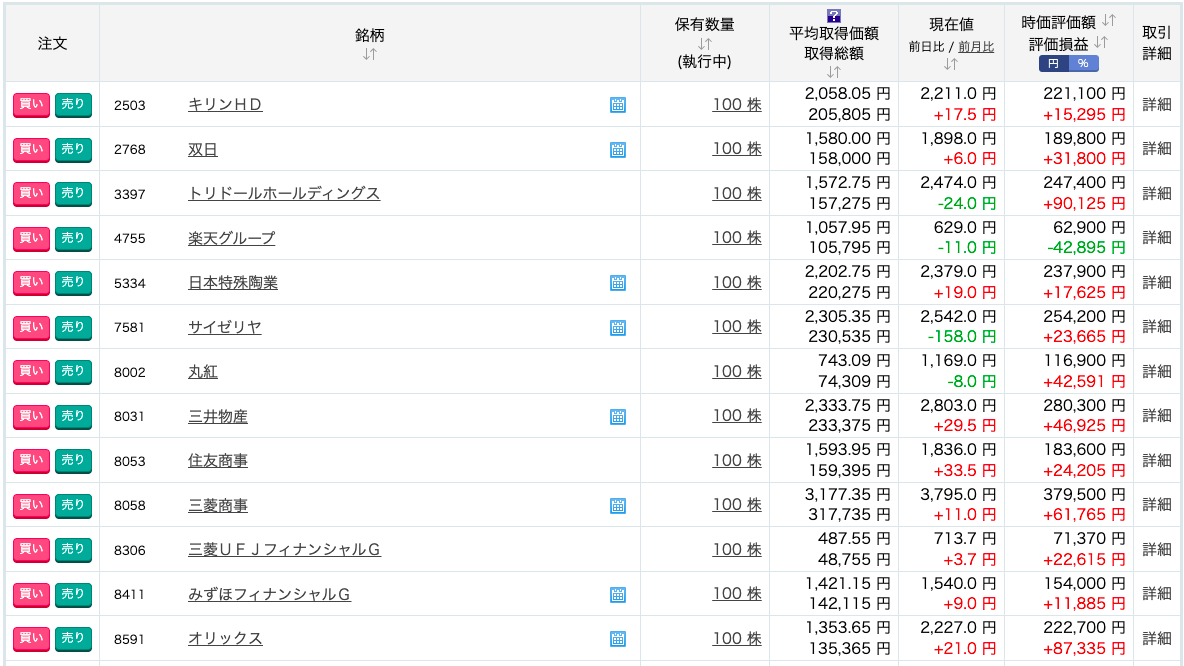This screenshot has width=1184, height=666.
Task: Buy 三菱UFJフィナンシャルG shares
Action: tap(31, 550)
